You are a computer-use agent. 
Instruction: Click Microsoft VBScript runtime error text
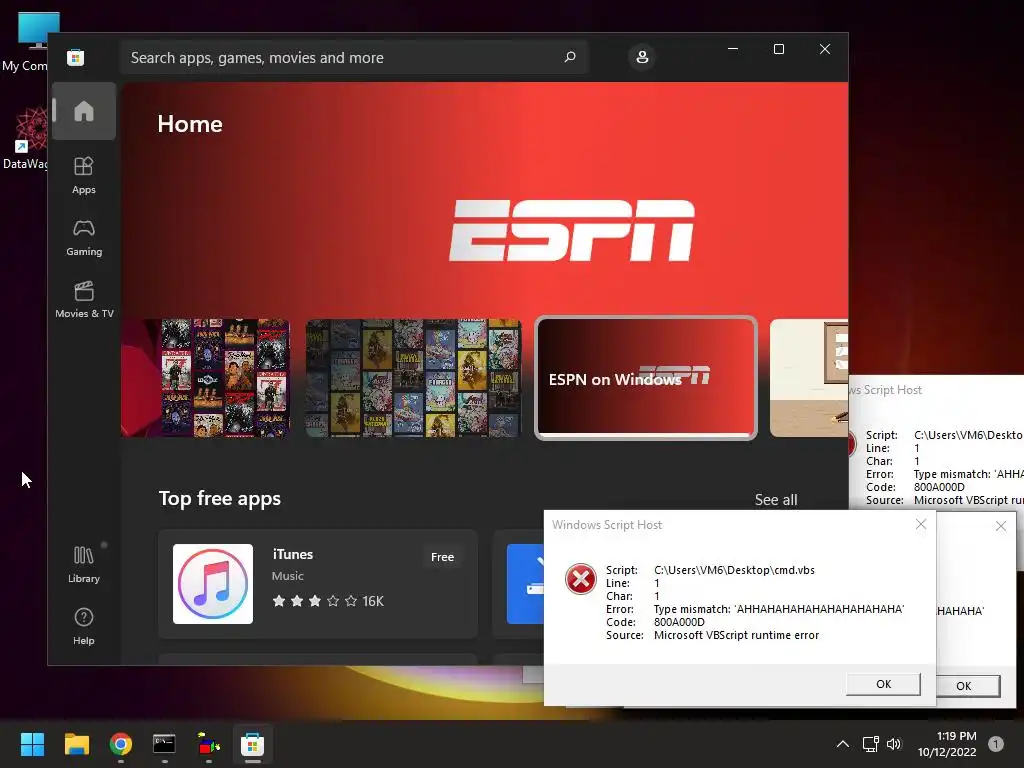pyautogui.click(x=736, y=635)
